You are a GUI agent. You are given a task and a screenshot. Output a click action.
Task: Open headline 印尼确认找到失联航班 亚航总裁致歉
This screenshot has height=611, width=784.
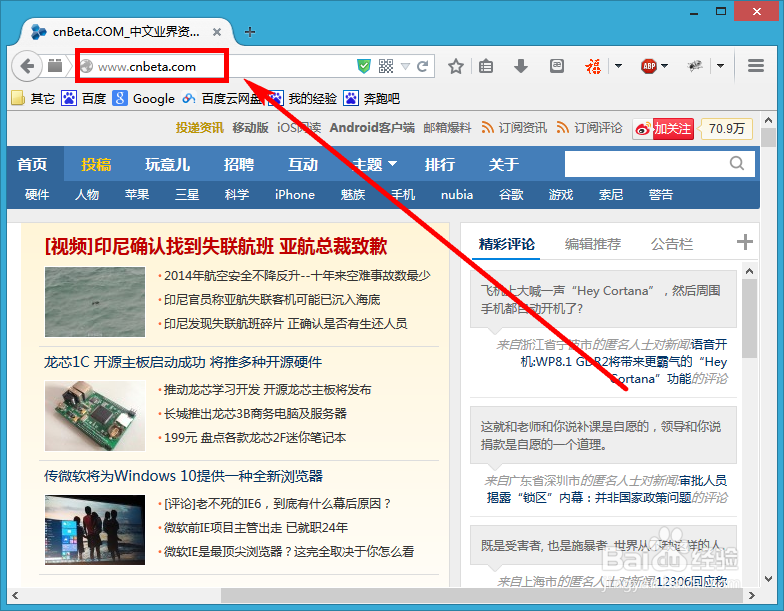(x=216, y=246)
